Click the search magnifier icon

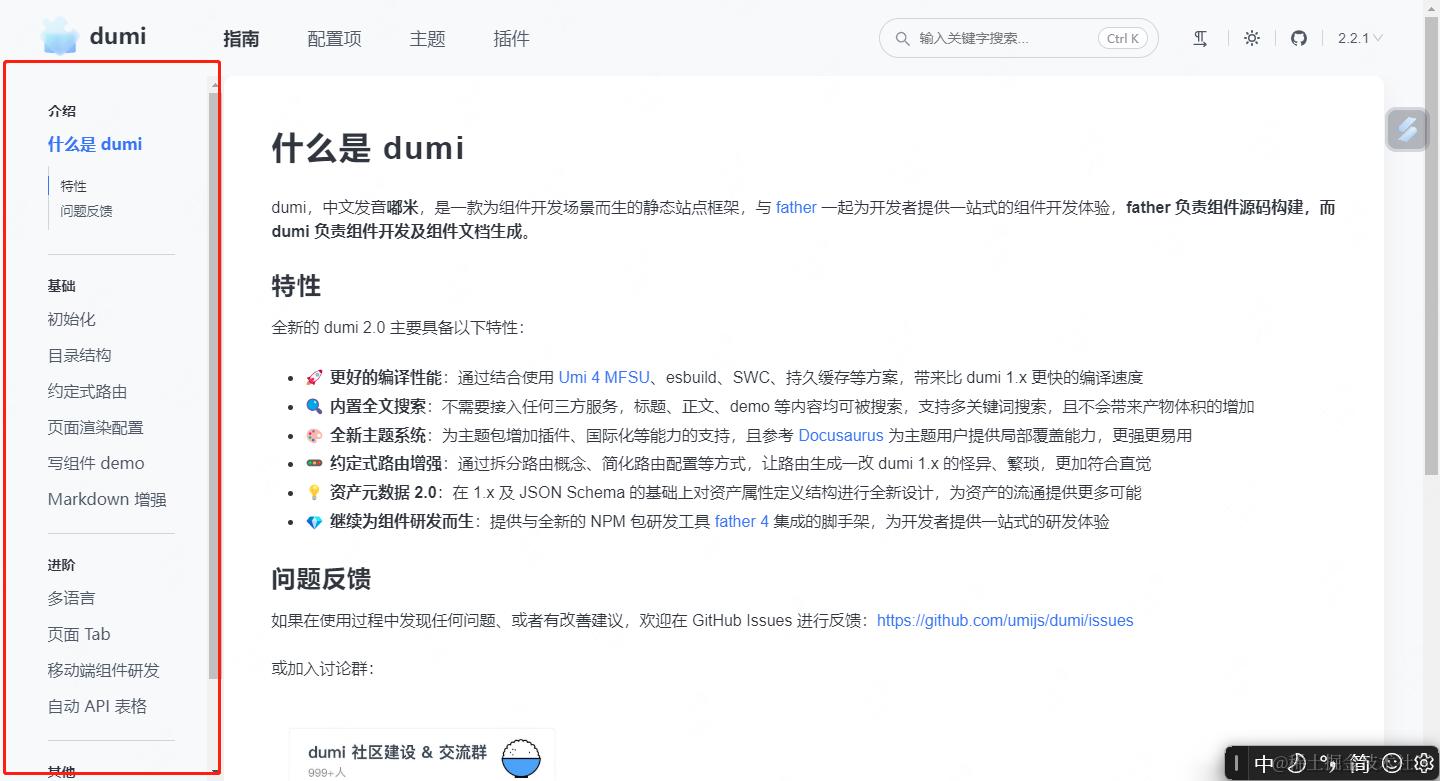pos(901,38)
